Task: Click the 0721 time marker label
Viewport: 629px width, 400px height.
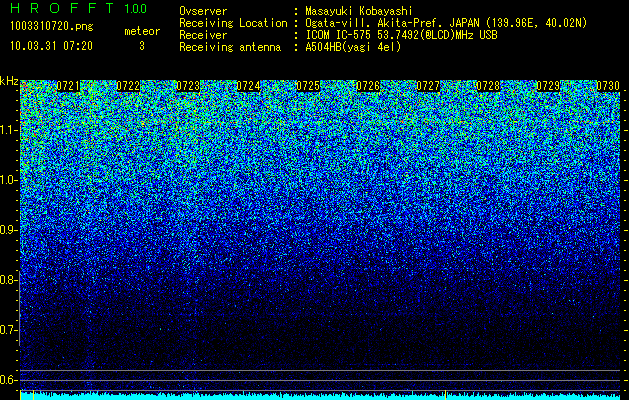Action: coord(68,86)
